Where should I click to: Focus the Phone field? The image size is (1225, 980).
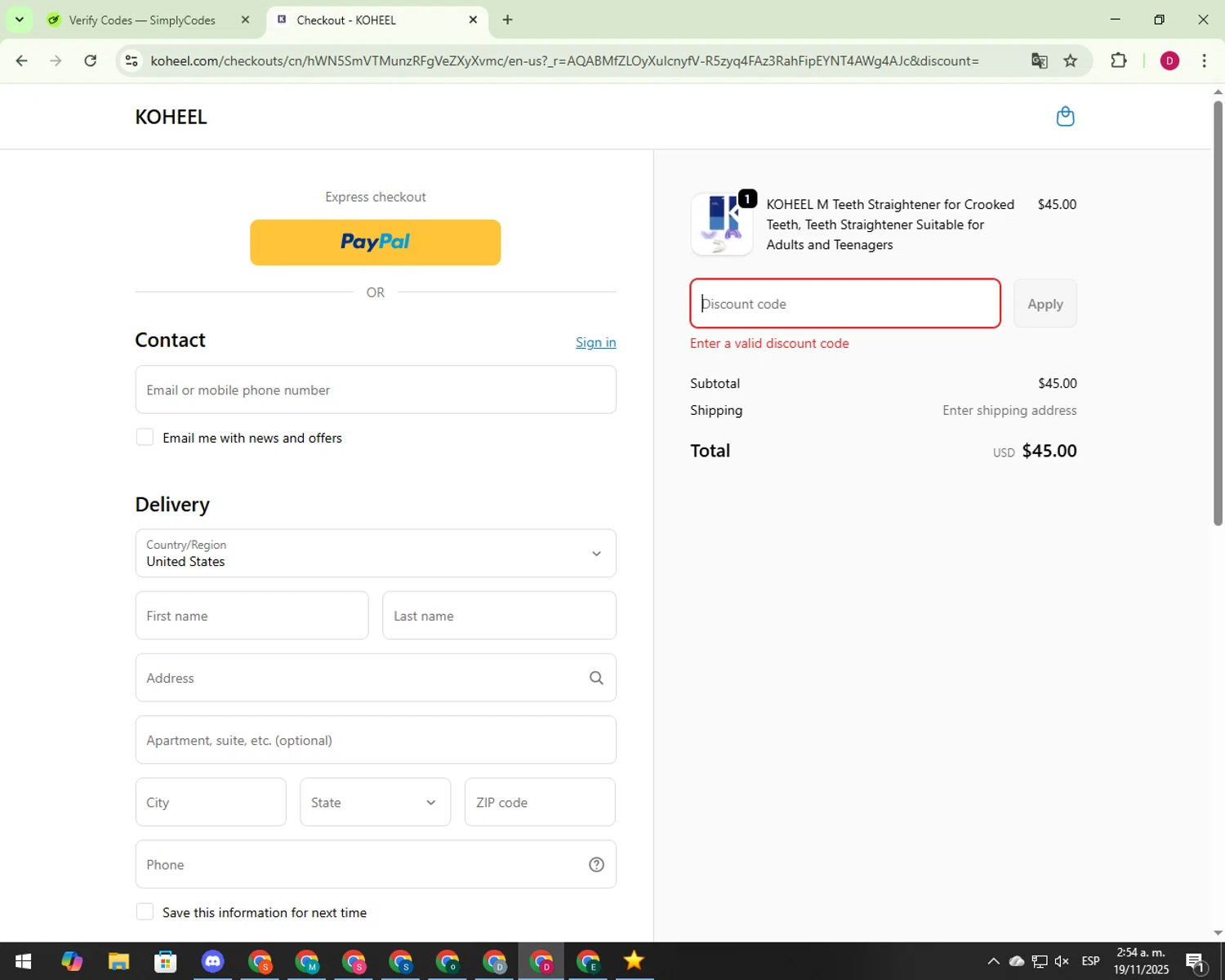click(376, 864)
